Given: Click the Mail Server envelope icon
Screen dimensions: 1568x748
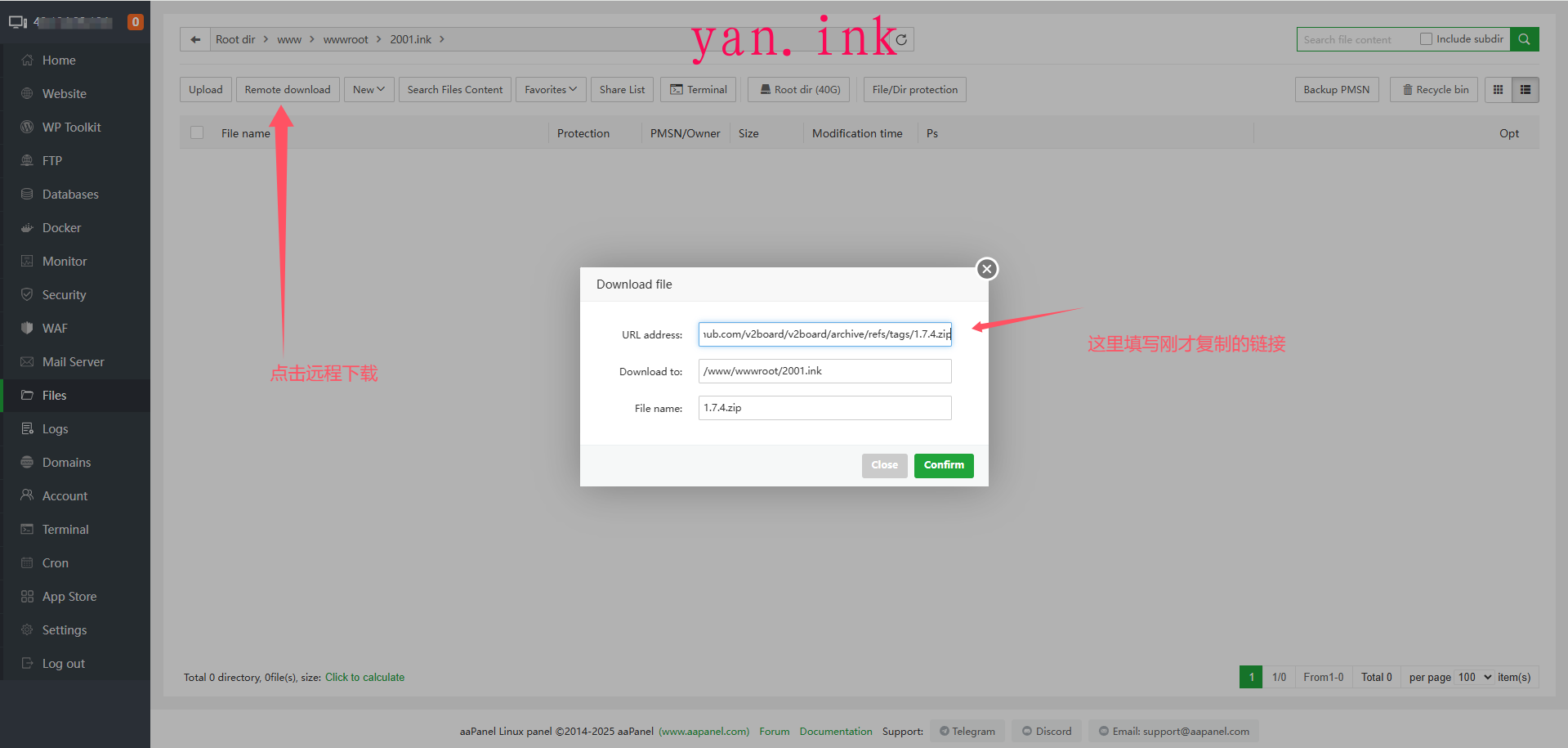Looking at the screenshot, I should [x=27, y=361].
